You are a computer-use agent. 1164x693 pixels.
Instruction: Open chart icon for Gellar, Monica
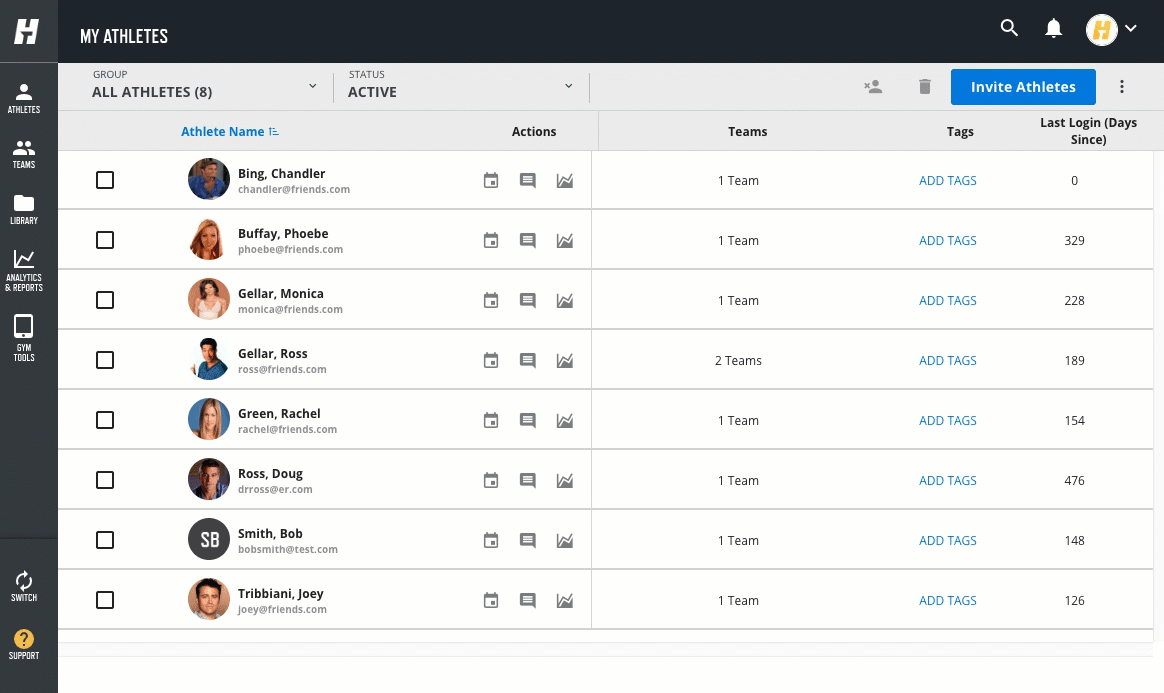click(565, 300)
